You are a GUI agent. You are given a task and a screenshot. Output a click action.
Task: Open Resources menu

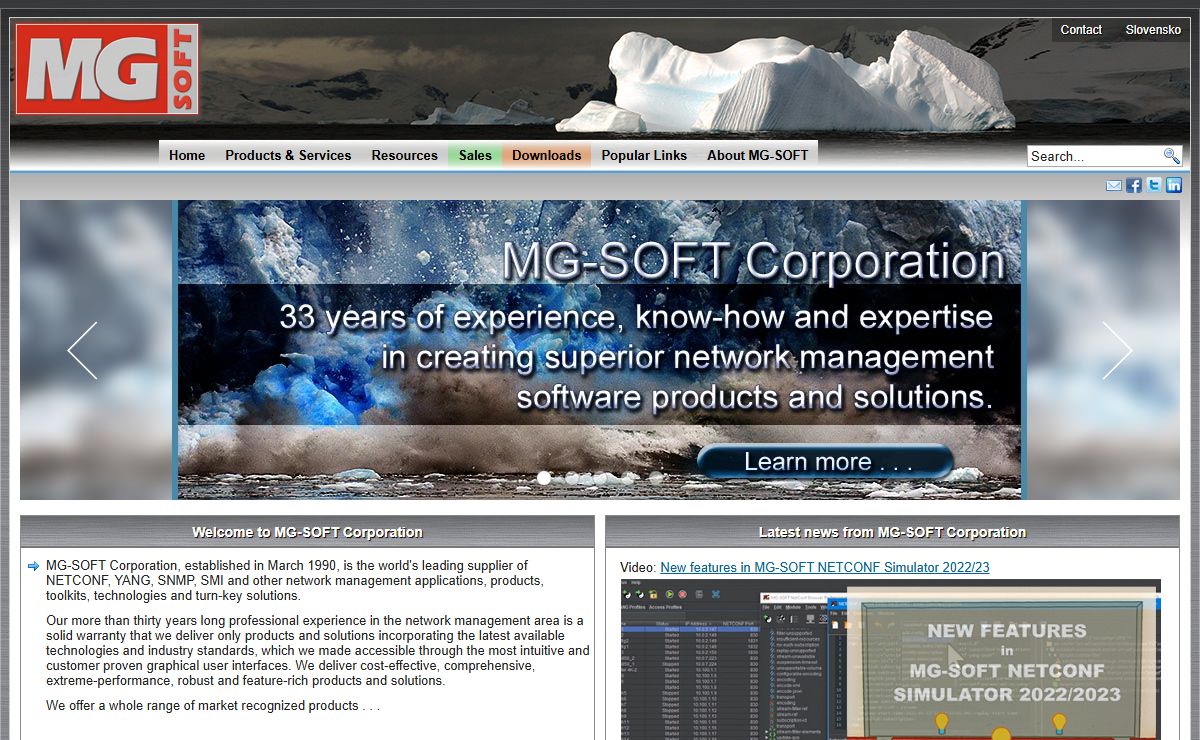(x=404, y=155)
